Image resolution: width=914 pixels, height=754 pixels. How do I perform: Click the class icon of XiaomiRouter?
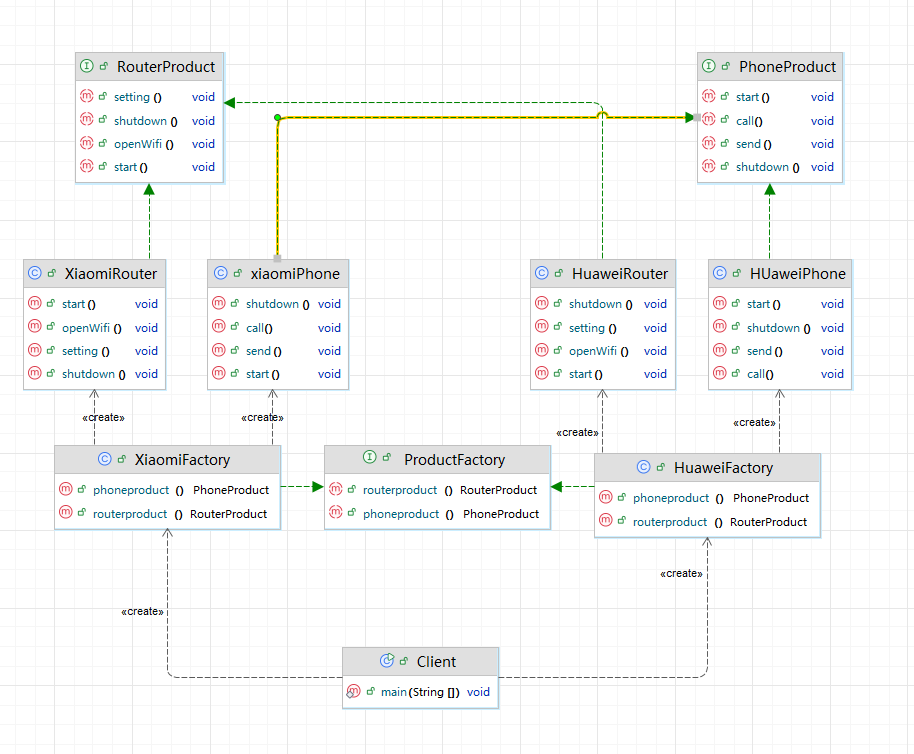pyautogui.click(x=34, y=273)
